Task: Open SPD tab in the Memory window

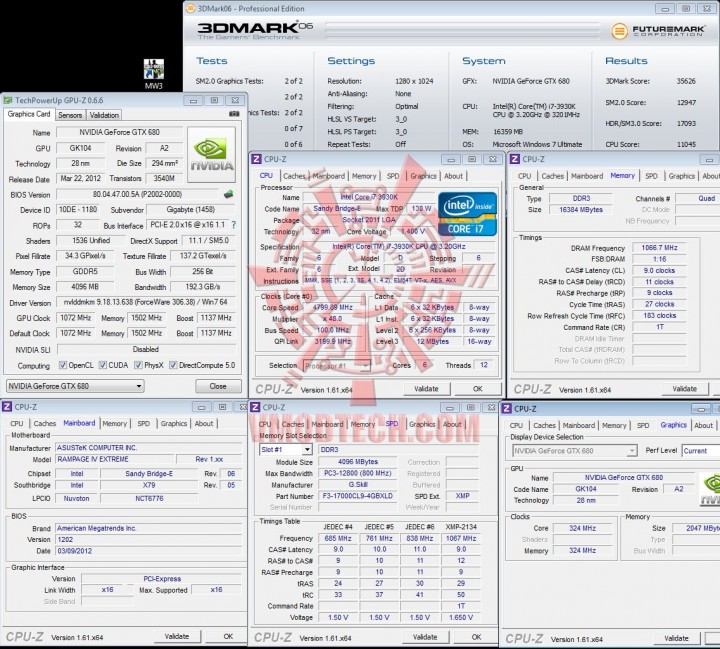Action: [x=651, y=176]
